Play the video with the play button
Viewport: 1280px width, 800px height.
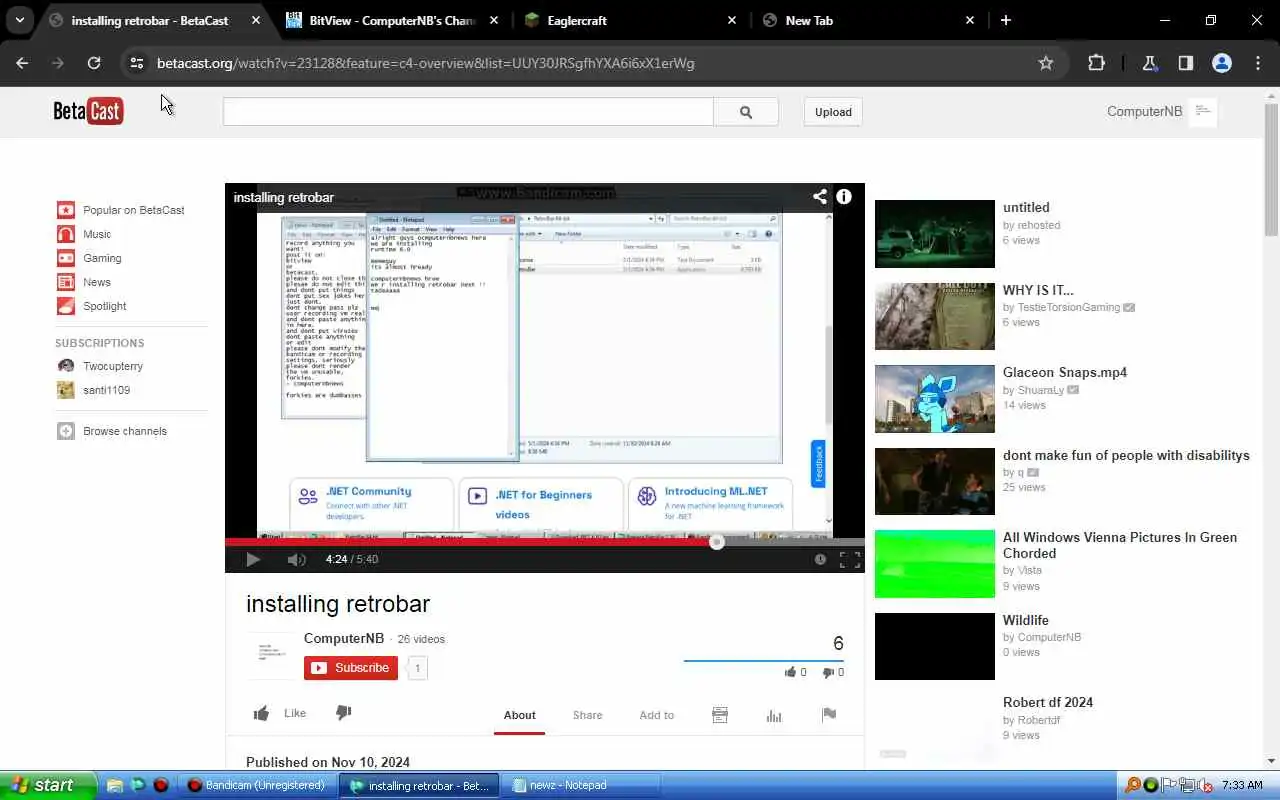click(252, 559)
